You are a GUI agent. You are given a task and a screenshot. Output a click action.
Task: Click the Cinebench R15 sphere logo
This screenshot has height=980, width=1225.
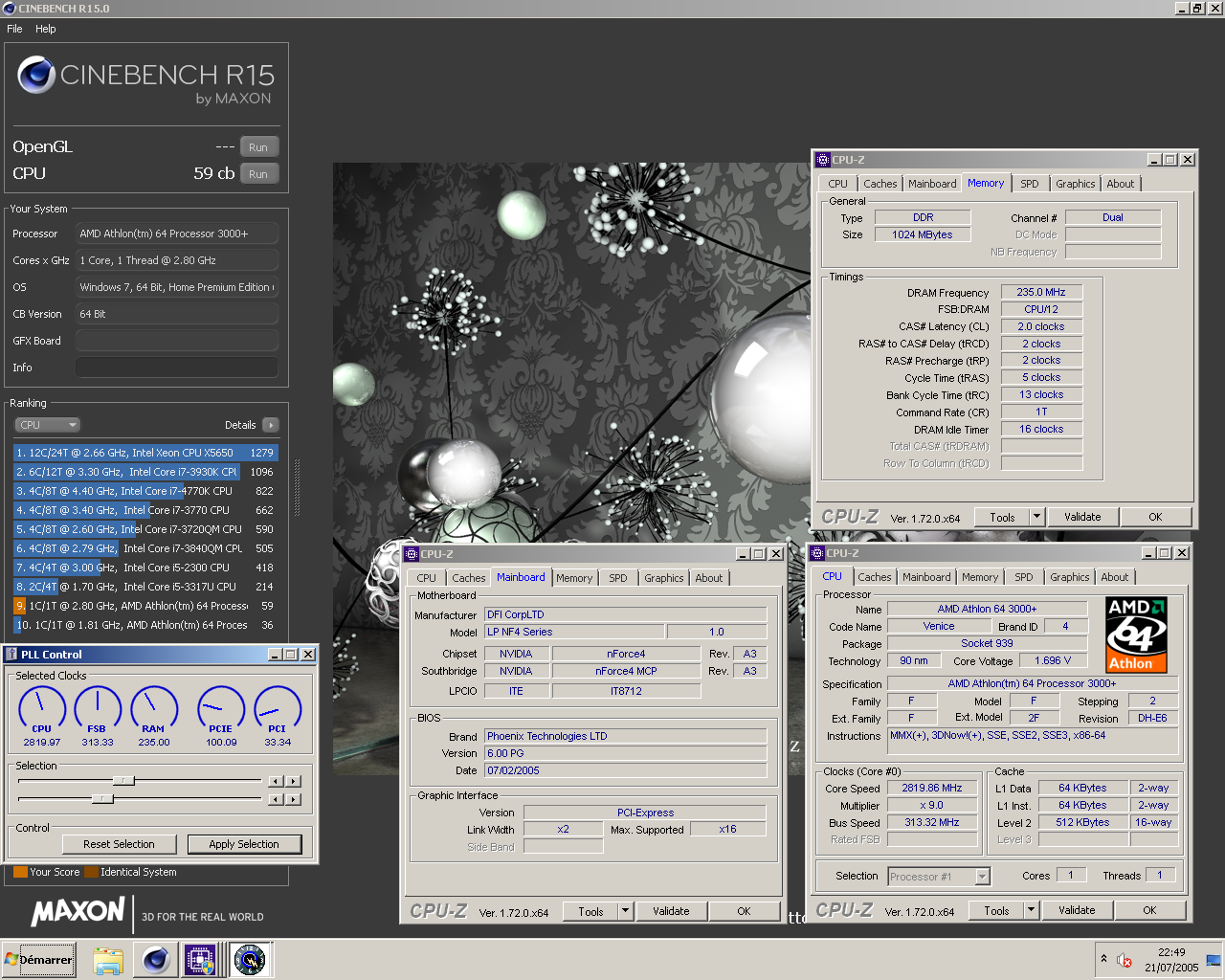click(36, 75)
